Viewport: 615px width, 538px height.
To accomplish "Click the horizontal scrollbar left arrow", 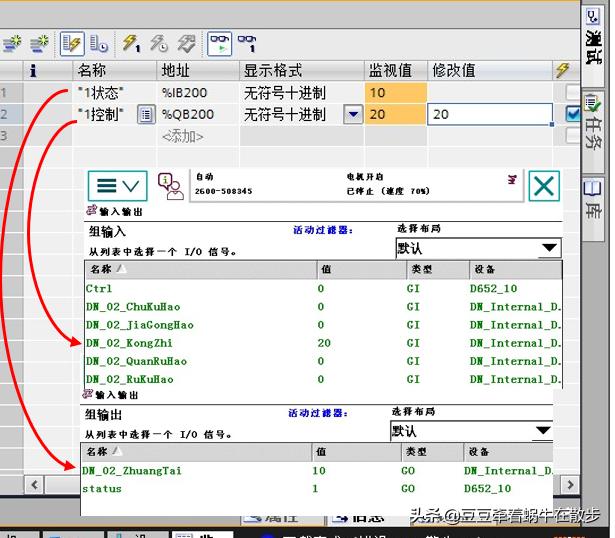I will click(35, 485).
